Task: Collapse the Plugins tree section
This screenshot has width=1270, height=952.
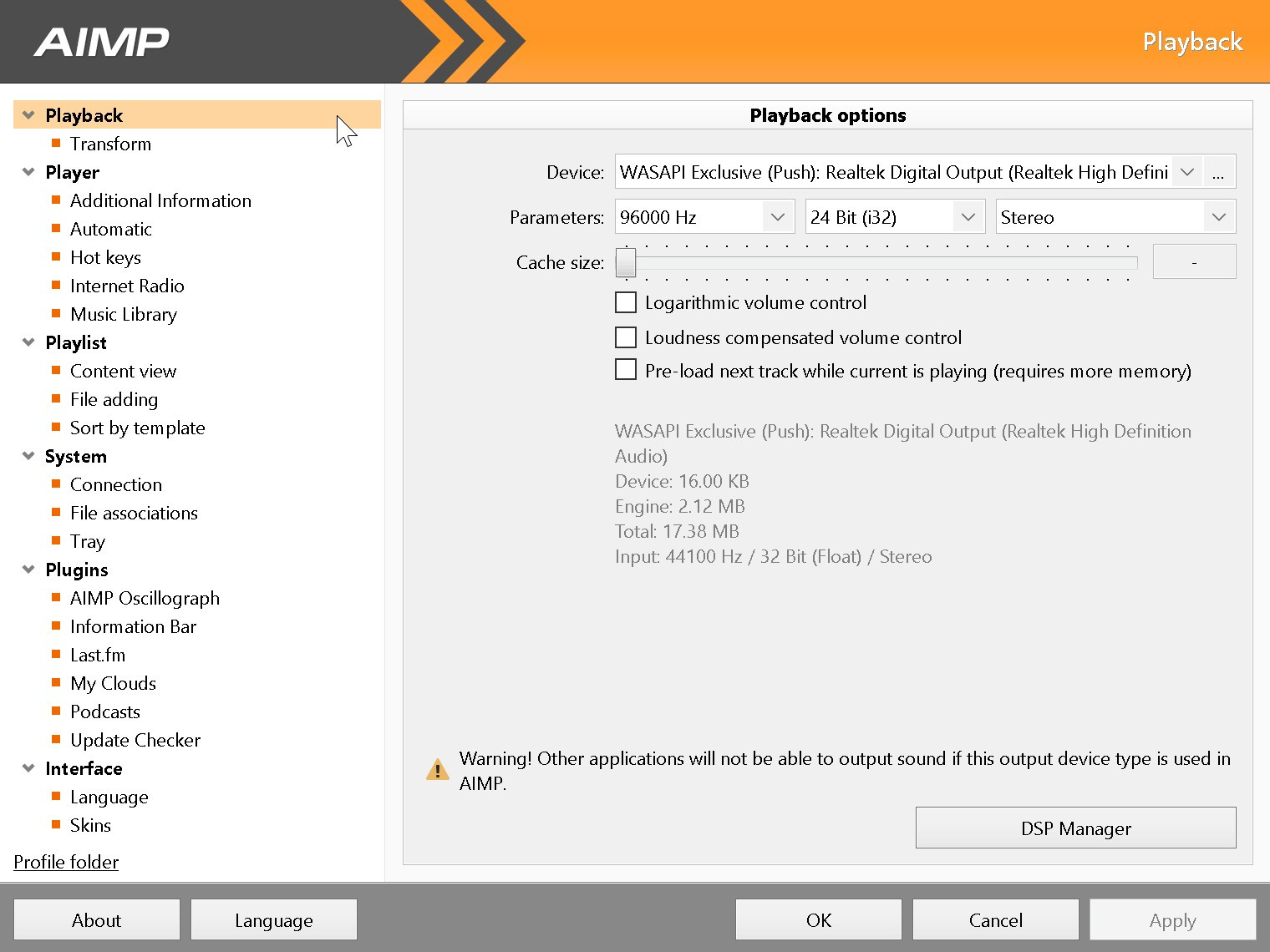Action: (x=28, y=570)
